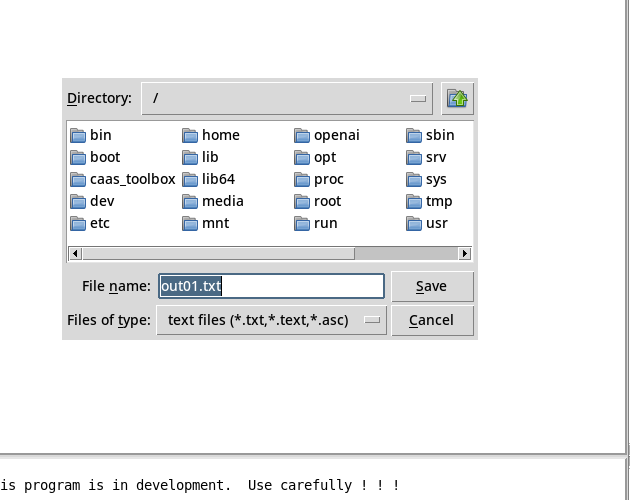Select the sys folder icon

414,180
